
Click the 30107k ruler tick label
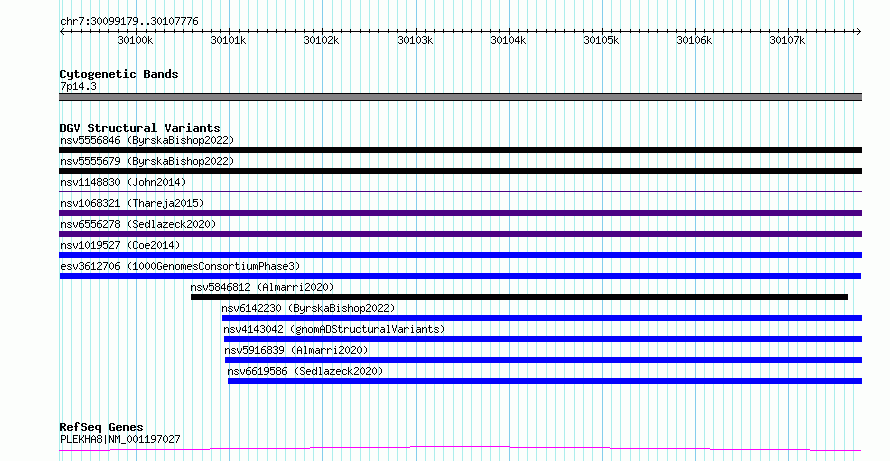click(x=787, y=40)
